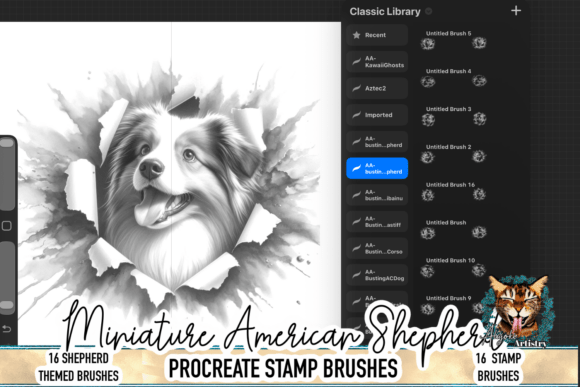Tap the undo arrow in left sidebar
The image size is (580, 387).
pyautogui.click(x=6, y=329)
